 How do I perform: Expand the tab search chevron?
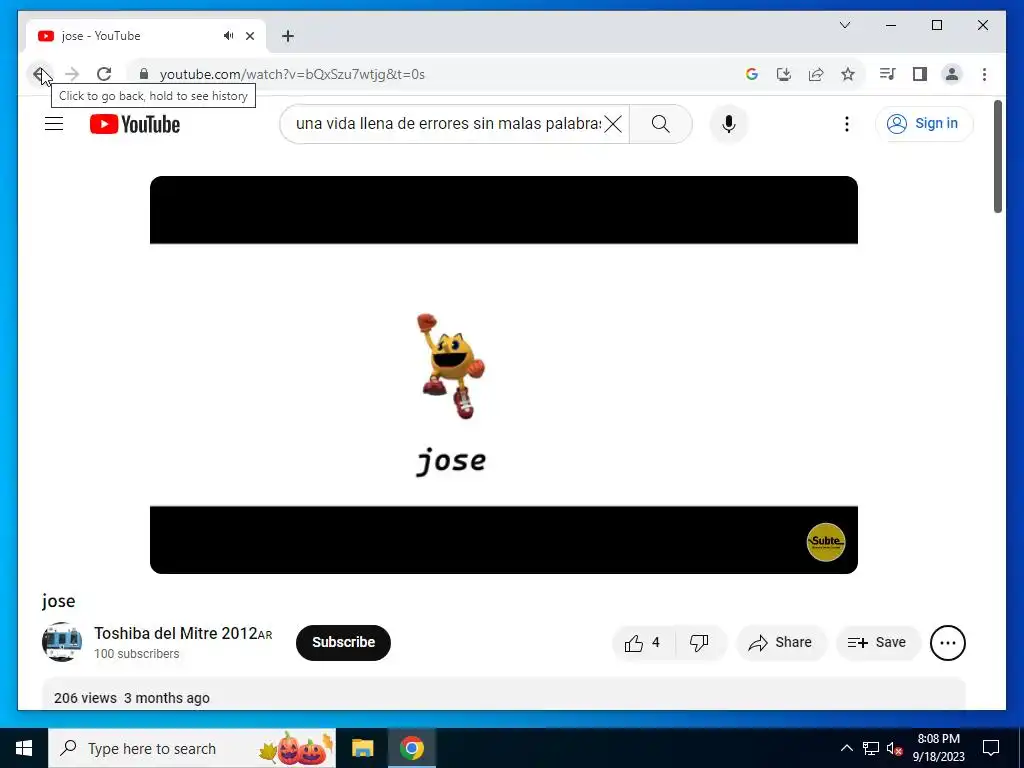844,25
